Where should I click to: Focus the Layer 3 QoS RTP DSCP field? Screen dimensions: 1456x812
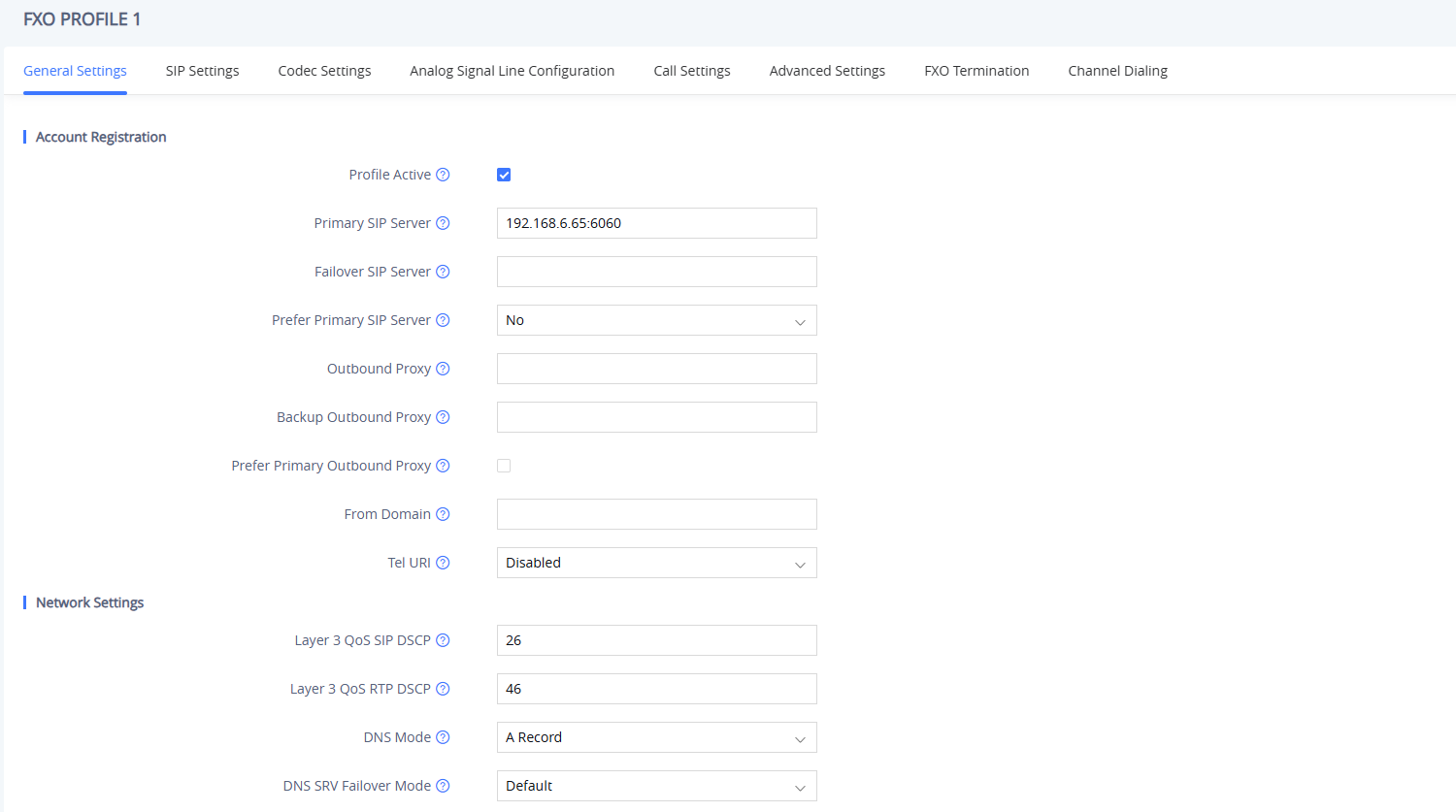(657, 689)
